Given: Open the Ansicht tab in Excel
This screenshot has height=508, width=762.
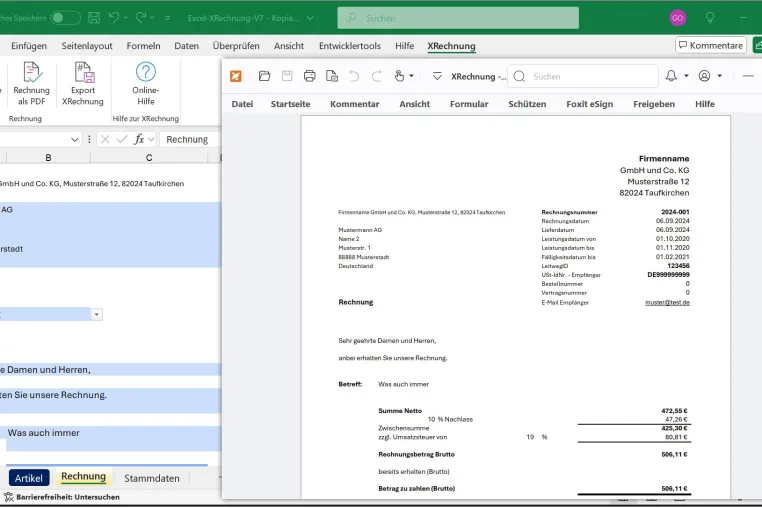Looking at the screenshot, I should coord(289,46).
